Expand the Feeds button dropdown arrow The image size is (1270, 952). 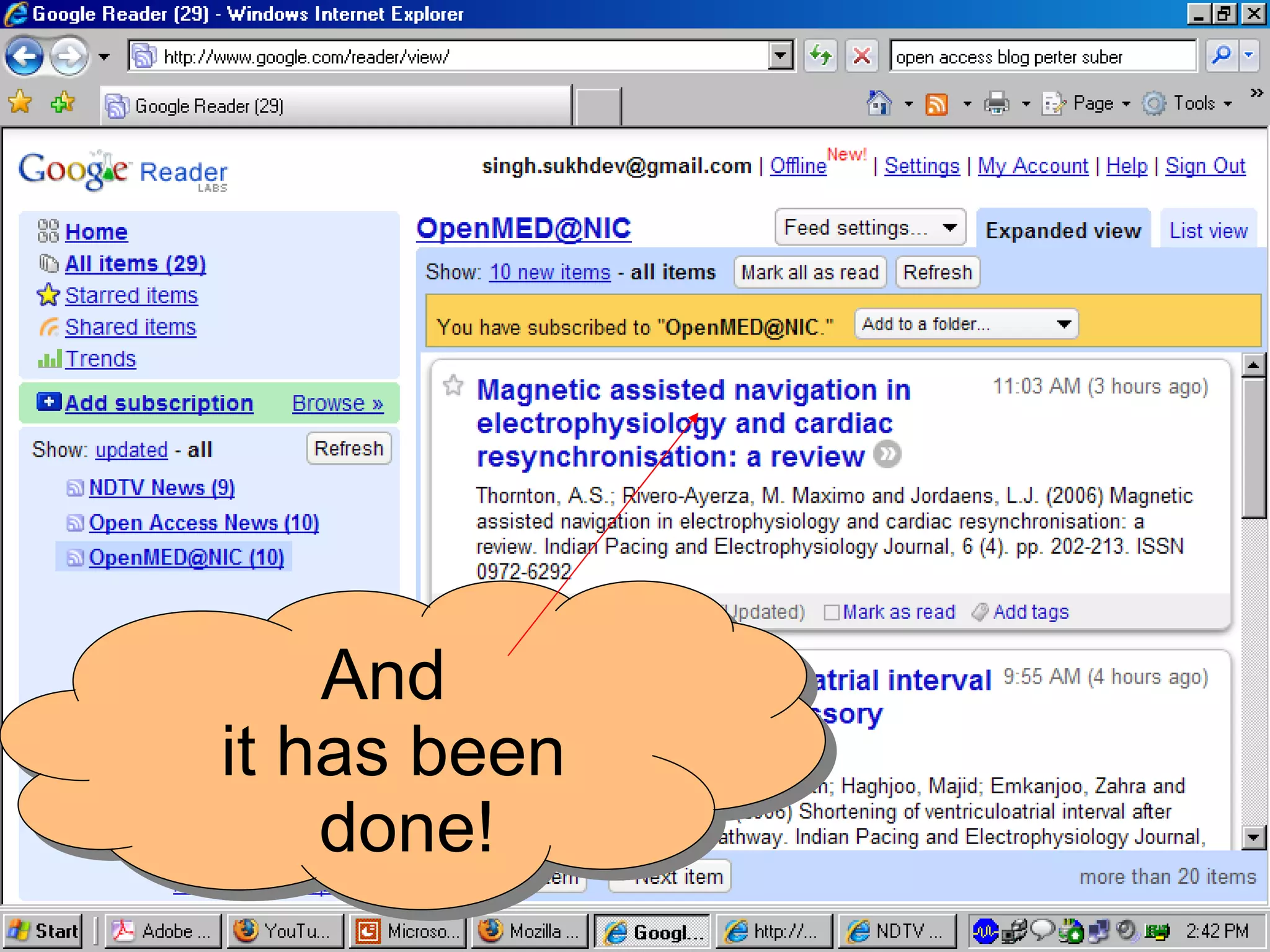(967, 104)
